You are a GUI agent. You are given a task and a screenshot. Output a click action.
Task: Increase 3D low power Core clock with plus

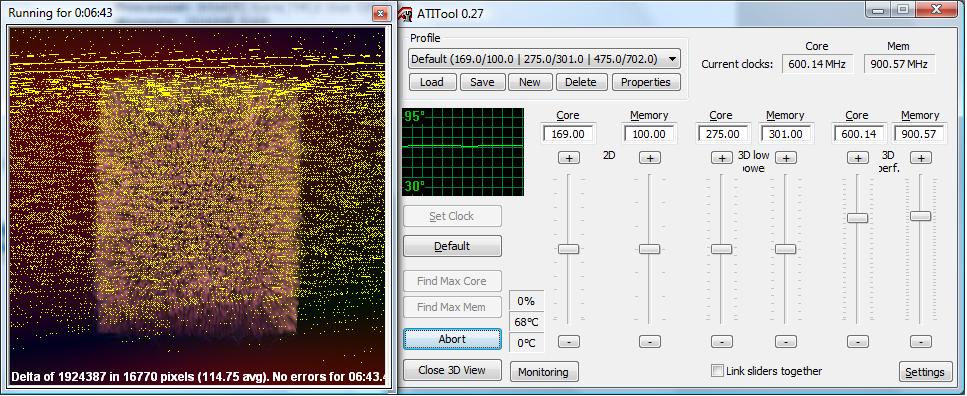(x=721, y=158)
